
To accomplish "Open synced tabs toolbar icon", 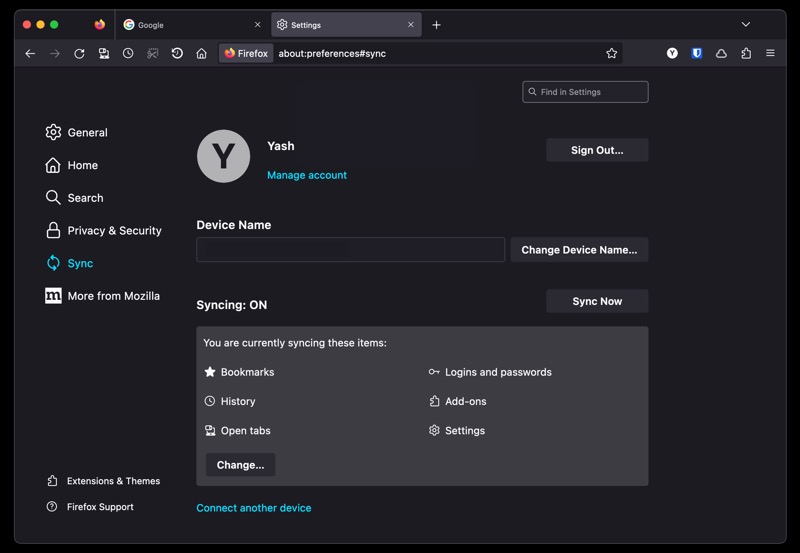I will tap(104, 54).
